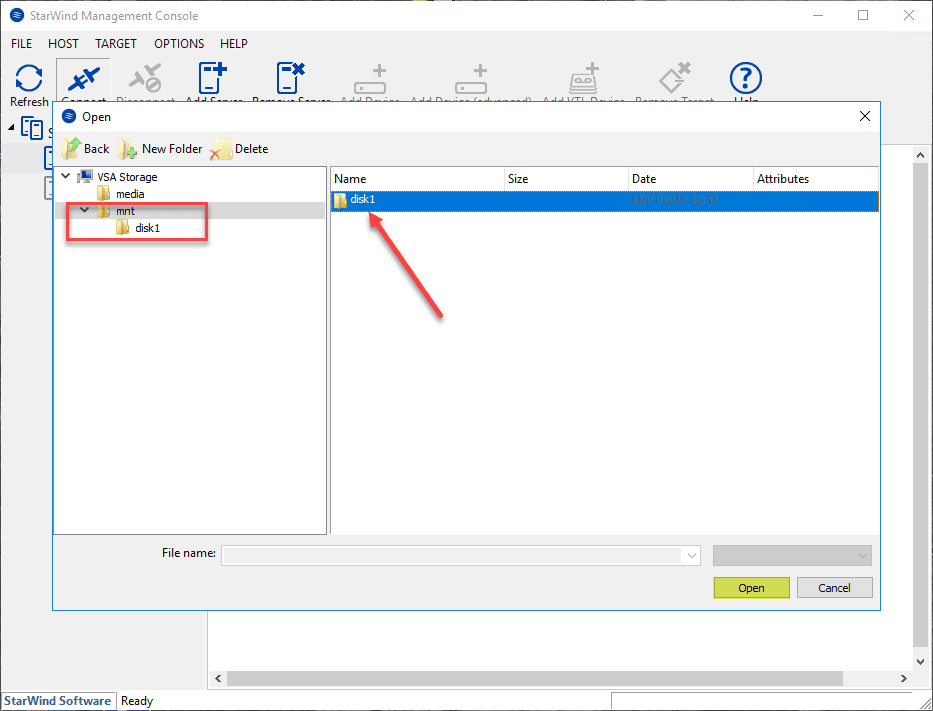933x711 pixels.
Task: Click the Delete folder icon
Action: click(220, 149)
